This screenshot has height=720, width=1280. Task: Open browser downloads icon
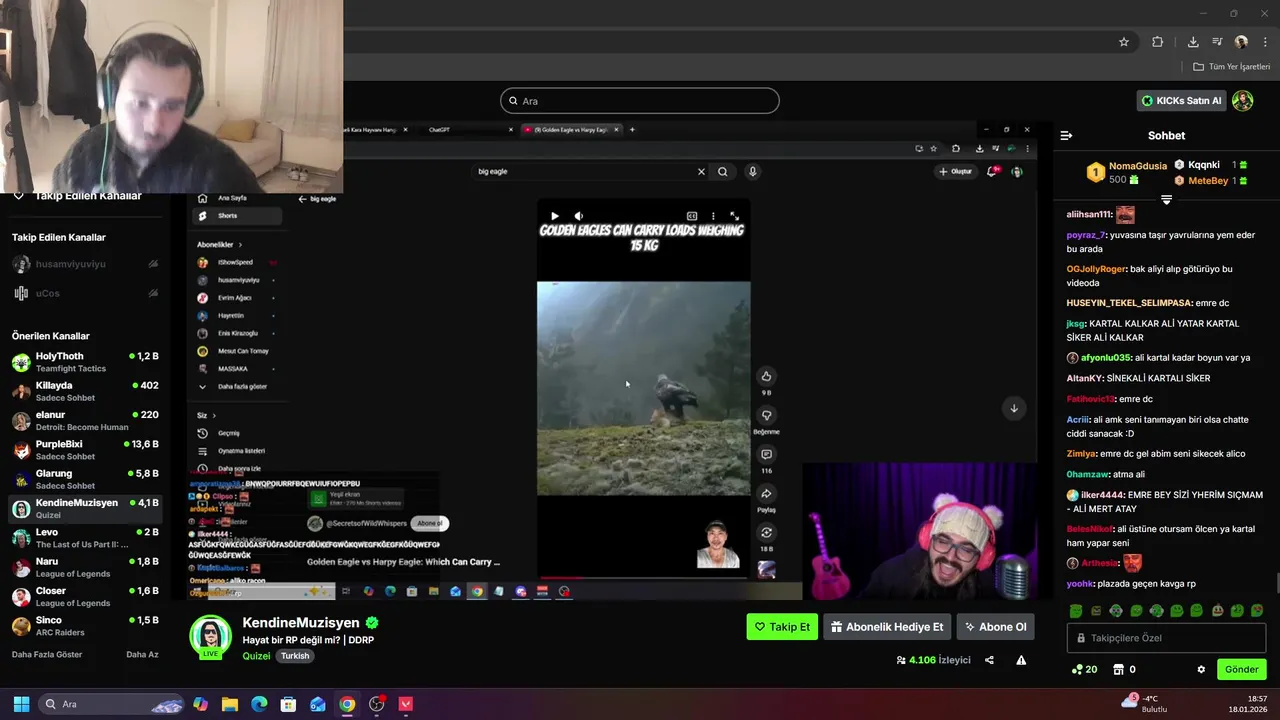point(1193,42)
